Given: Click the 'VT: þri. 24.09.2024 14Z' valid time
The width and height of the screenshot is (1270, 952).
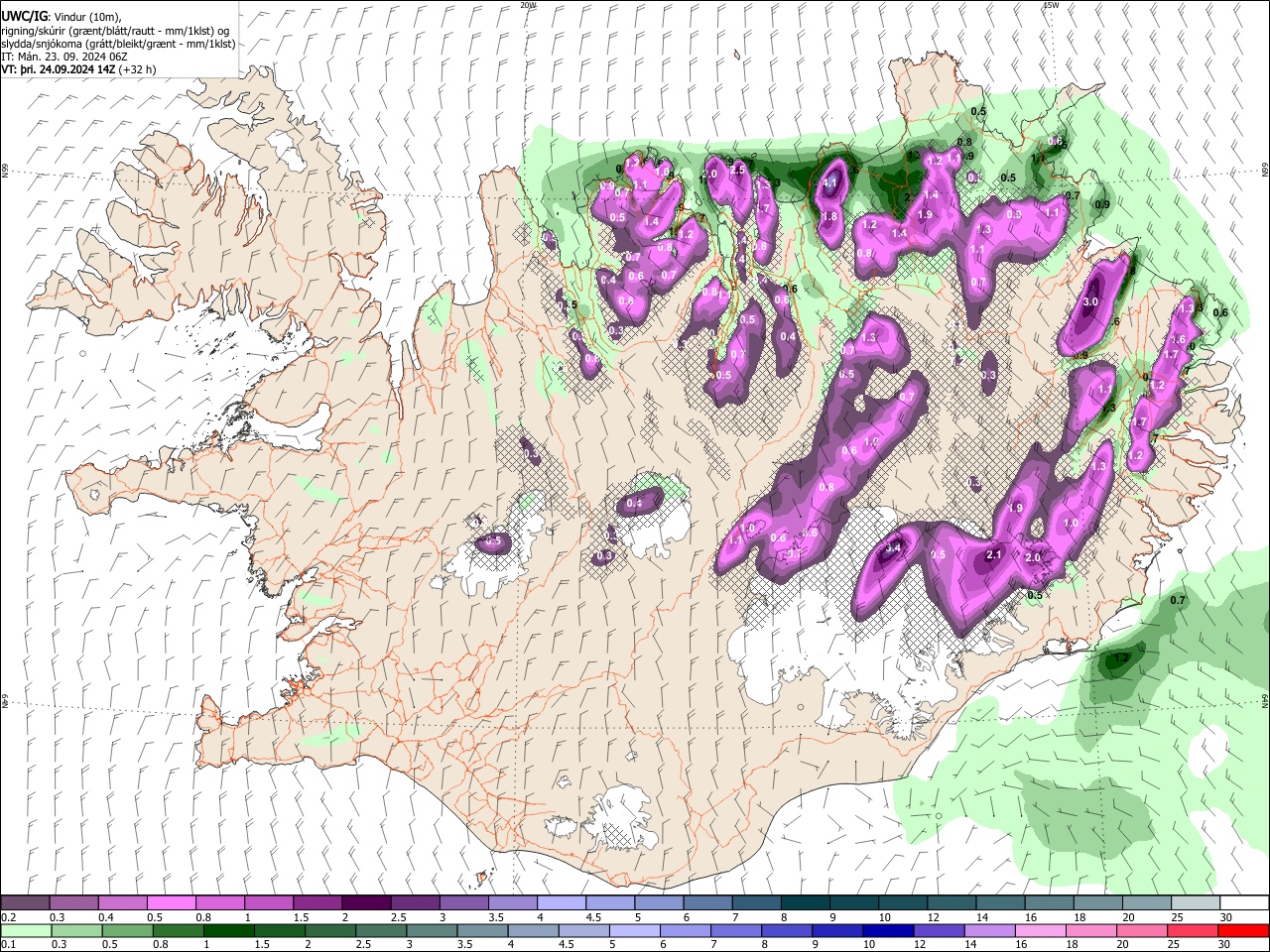Looking at the screenshot, I should (58, 69).
